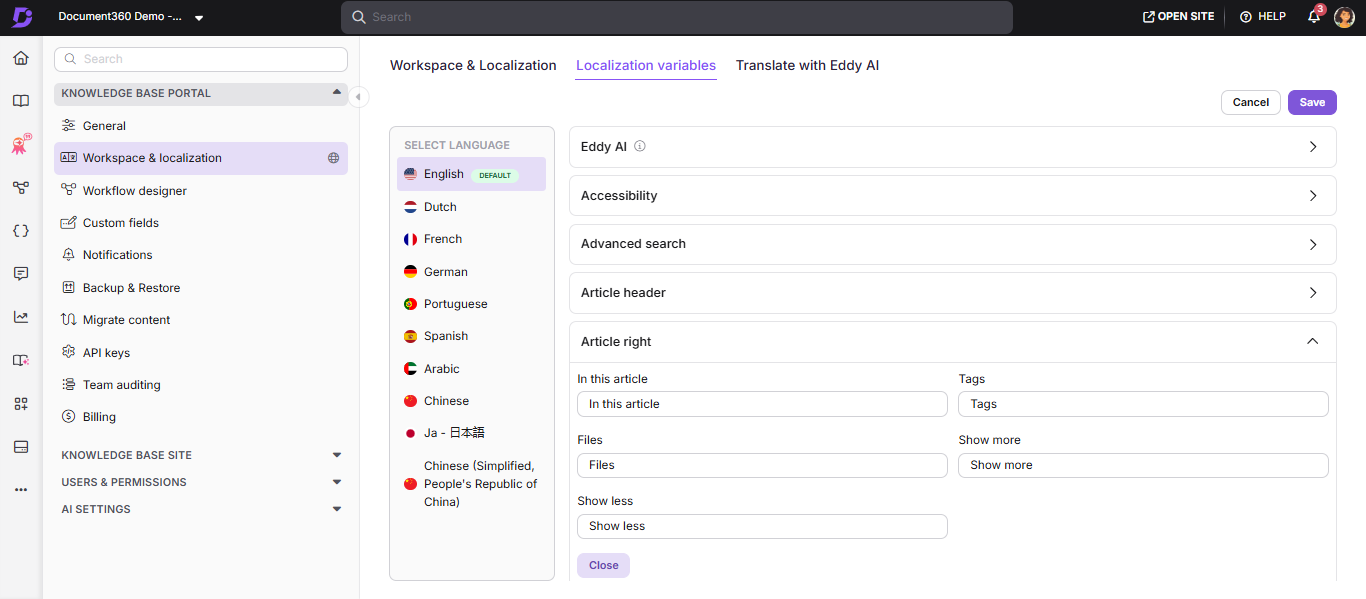This screenshot has width=1366, height=599.
Task: Open the Extensions grid icon in left rail
Action: pos(21,403)
